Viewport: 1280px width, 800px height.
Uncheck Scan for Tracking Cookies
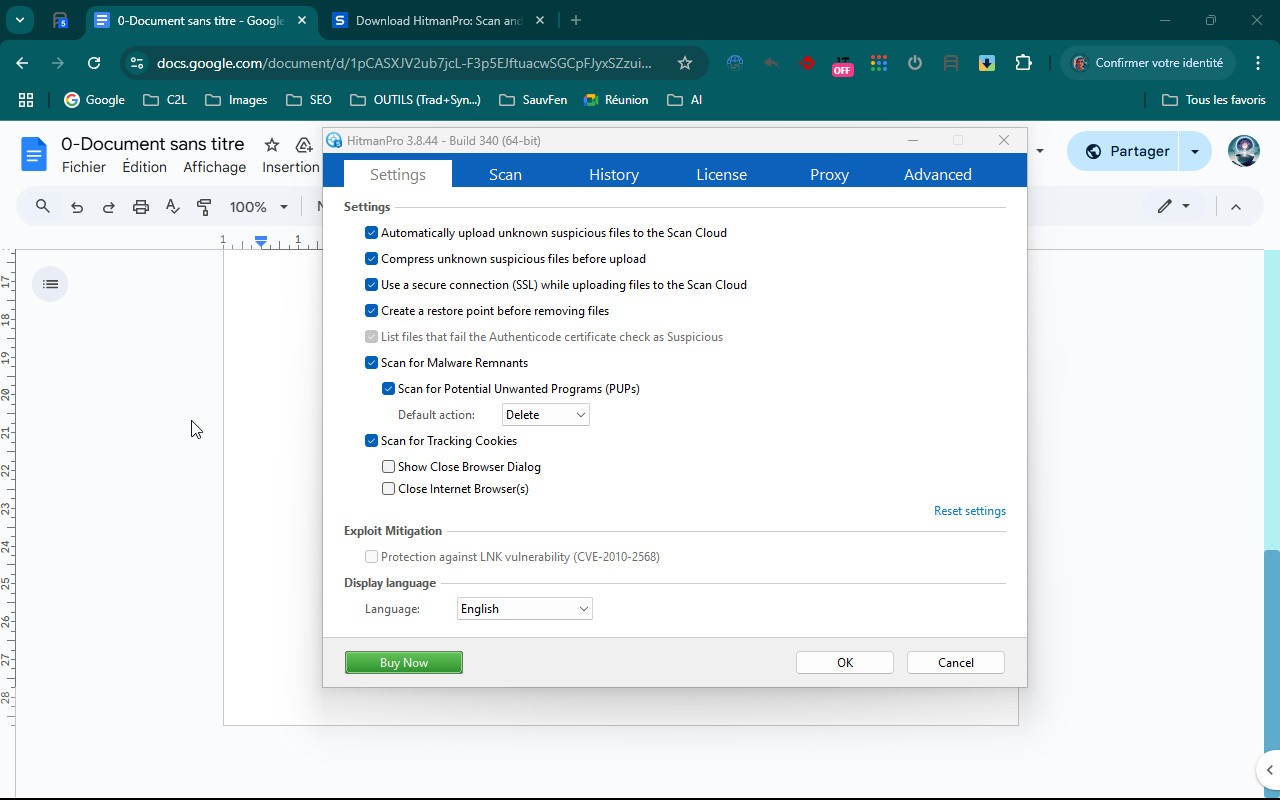[372, 441]
